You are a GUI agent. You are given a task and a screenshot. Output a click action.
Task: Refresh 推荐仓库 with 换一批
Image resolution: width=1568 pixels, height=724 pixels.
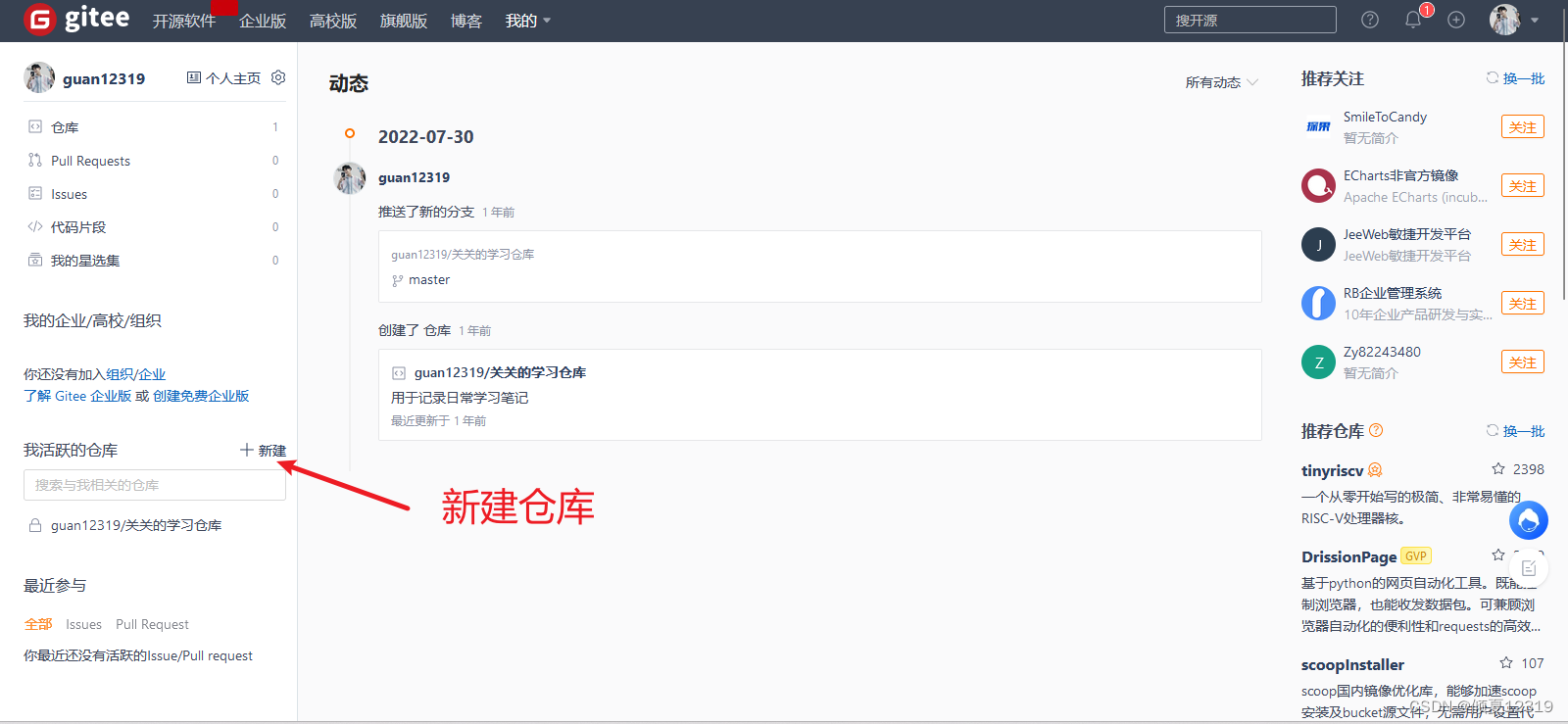1515,431
